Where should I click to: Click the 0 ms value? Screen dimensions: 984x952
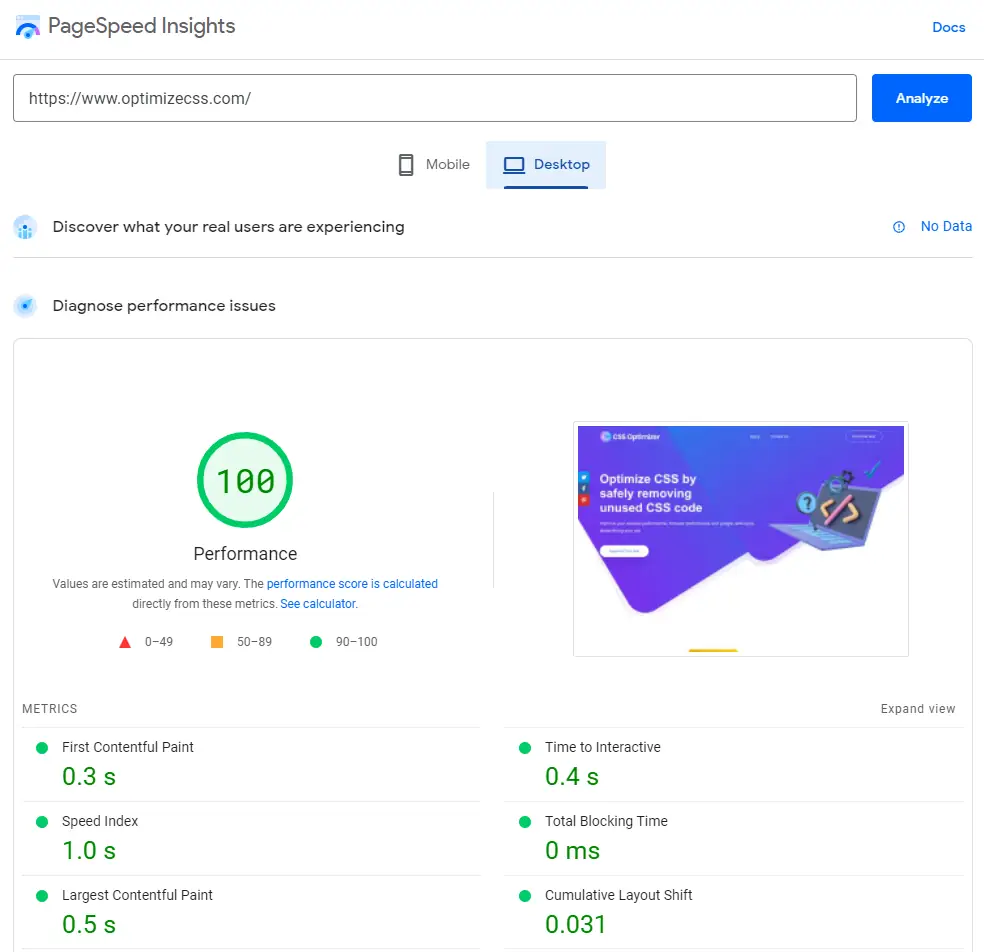coord(572,851)
